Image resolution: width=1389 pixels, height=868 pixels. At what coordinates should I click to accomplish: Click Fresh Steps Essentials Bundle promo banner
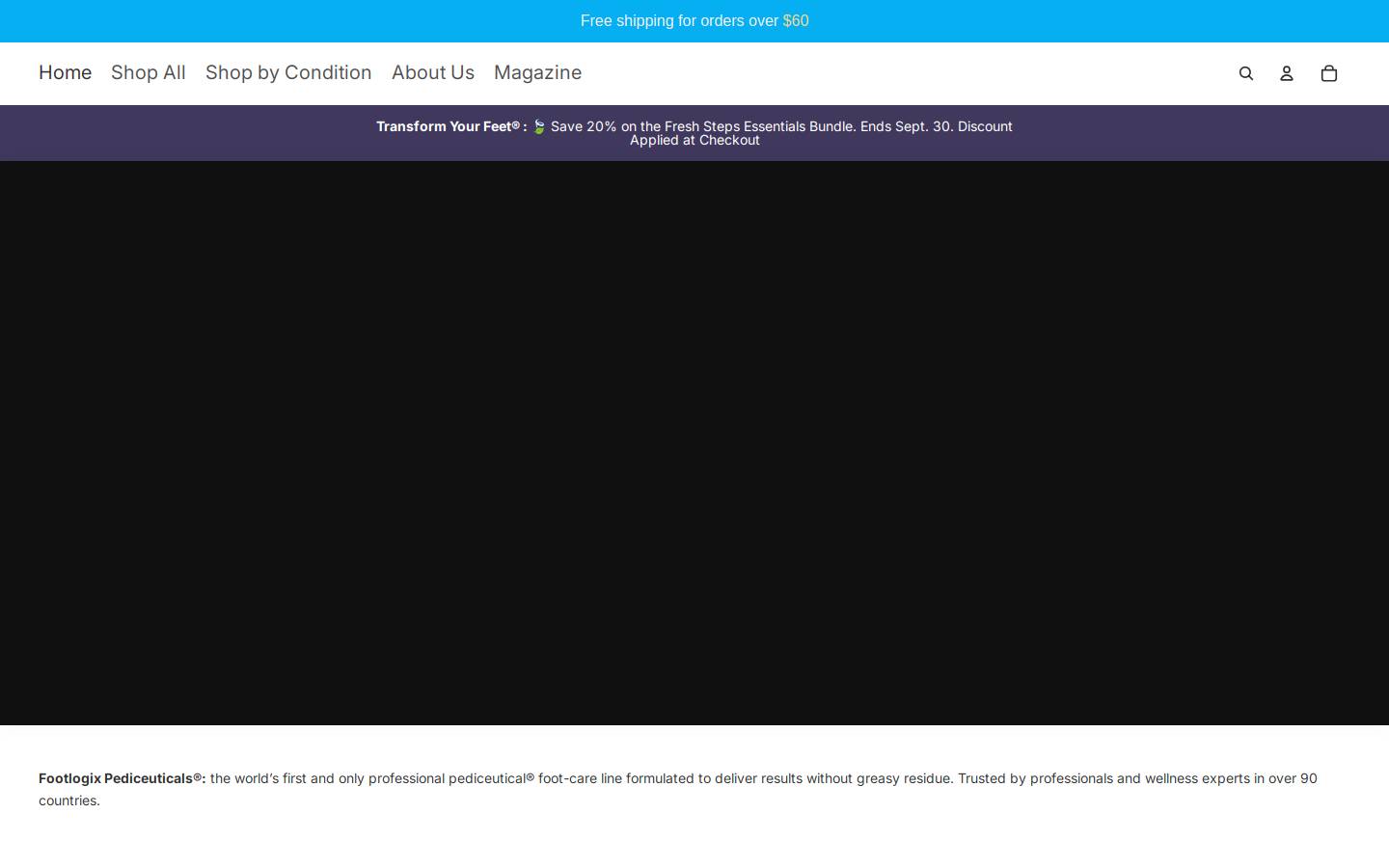(694, 133)
